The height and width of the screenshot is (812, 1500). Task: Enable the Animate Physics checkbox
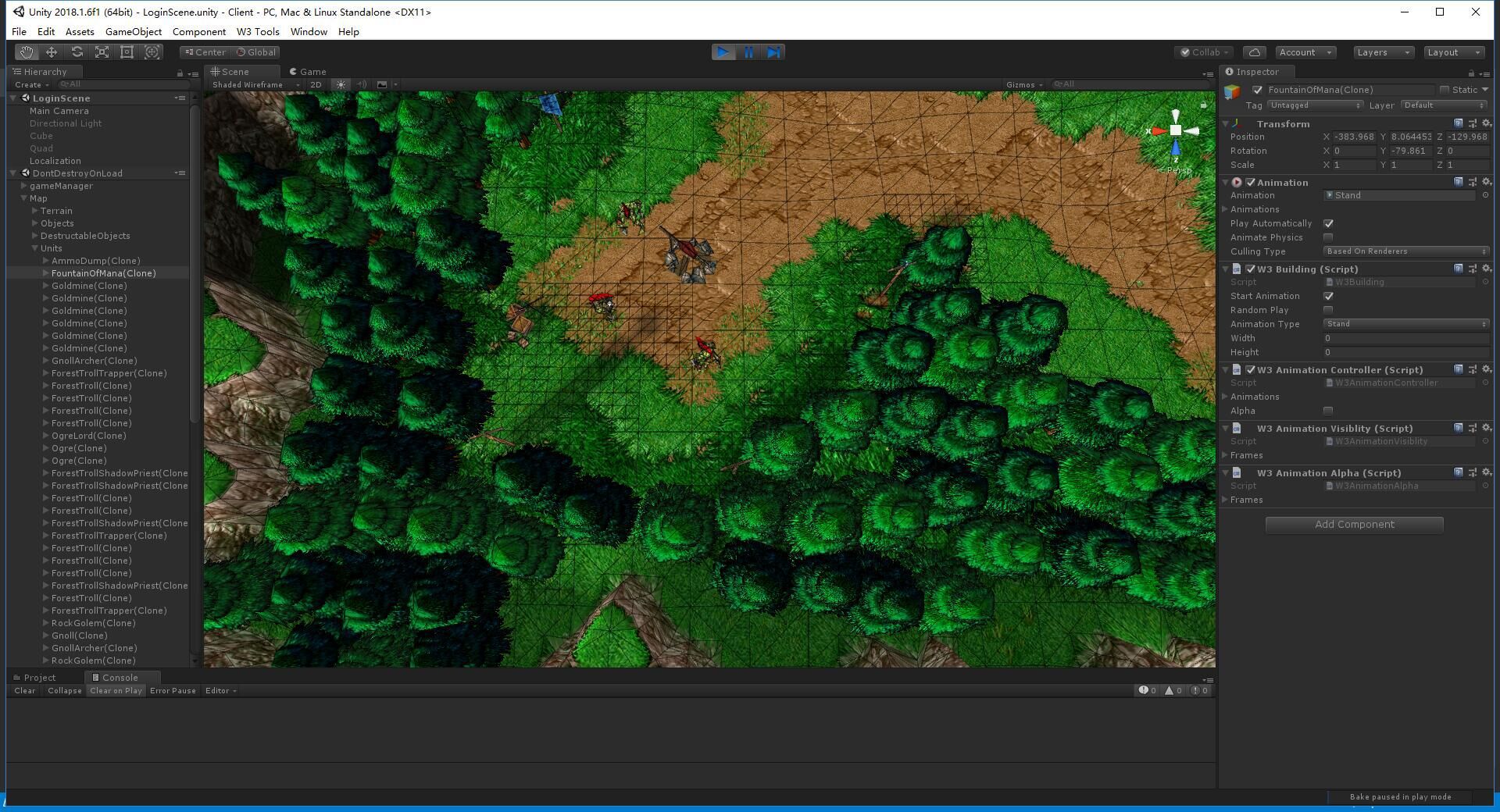click(x=1328, y=237)
